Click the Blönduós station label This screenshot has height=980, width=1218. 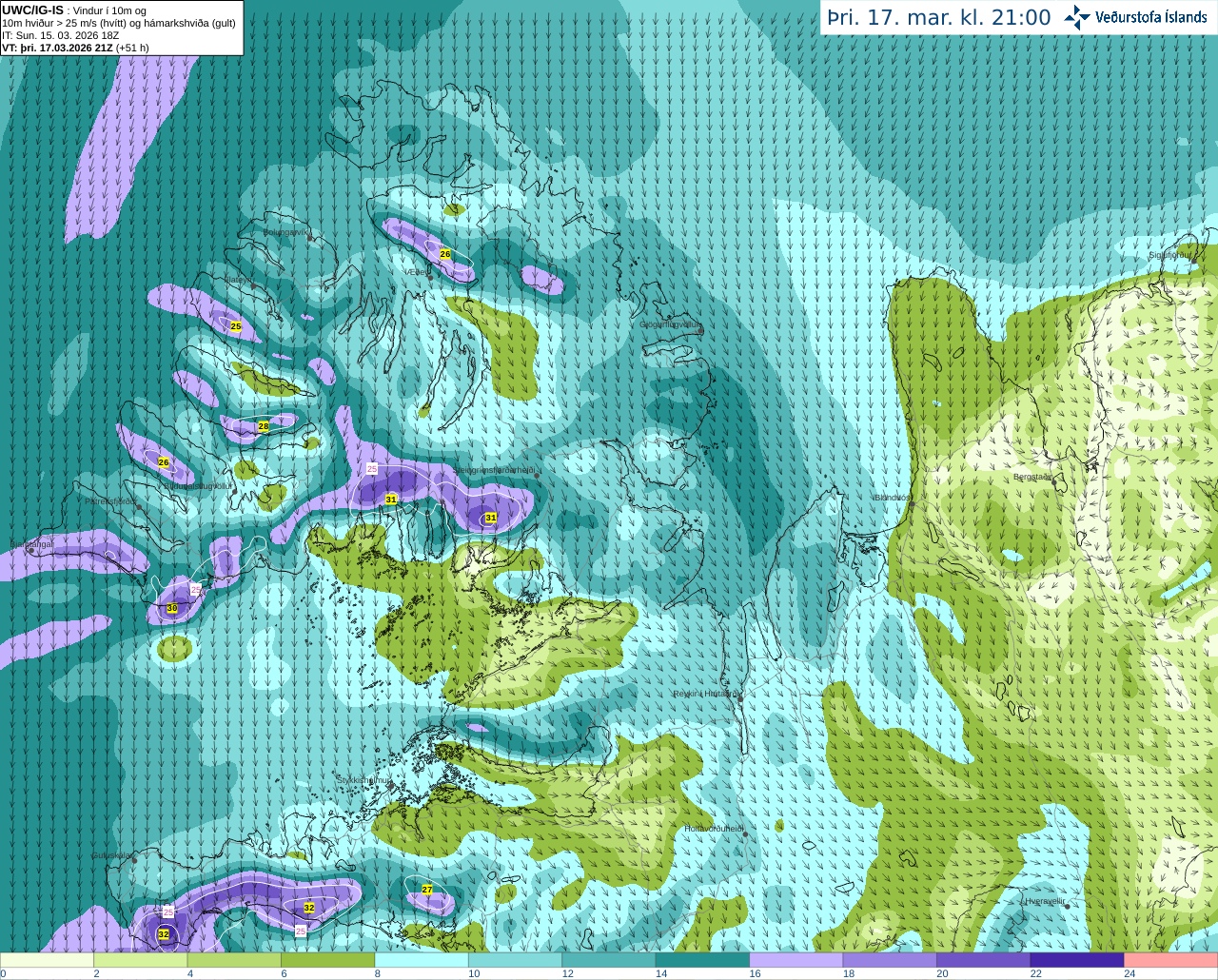point(893,498)
